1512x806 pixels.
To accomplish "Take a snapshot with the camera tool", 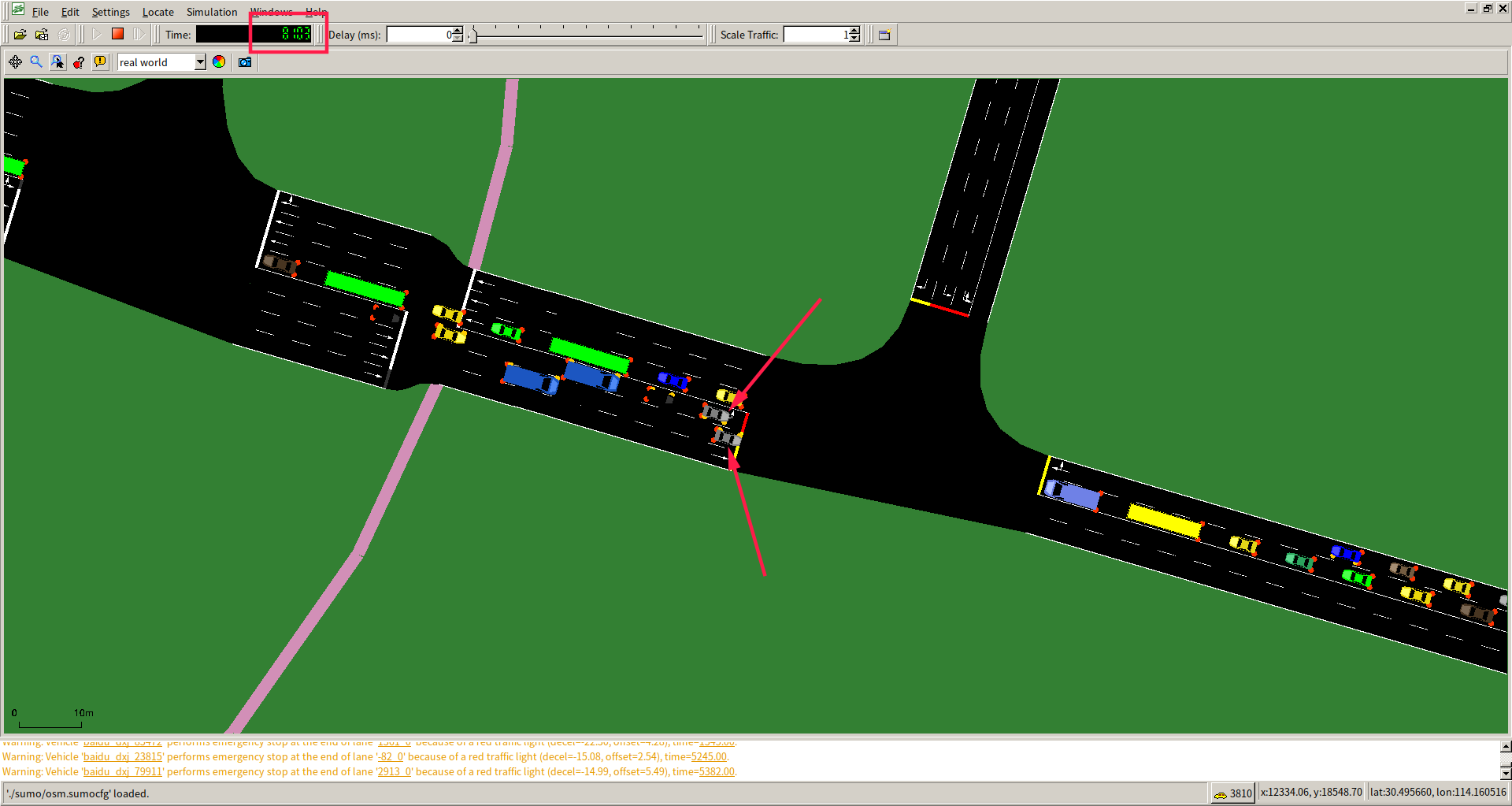I will [244, 62].
